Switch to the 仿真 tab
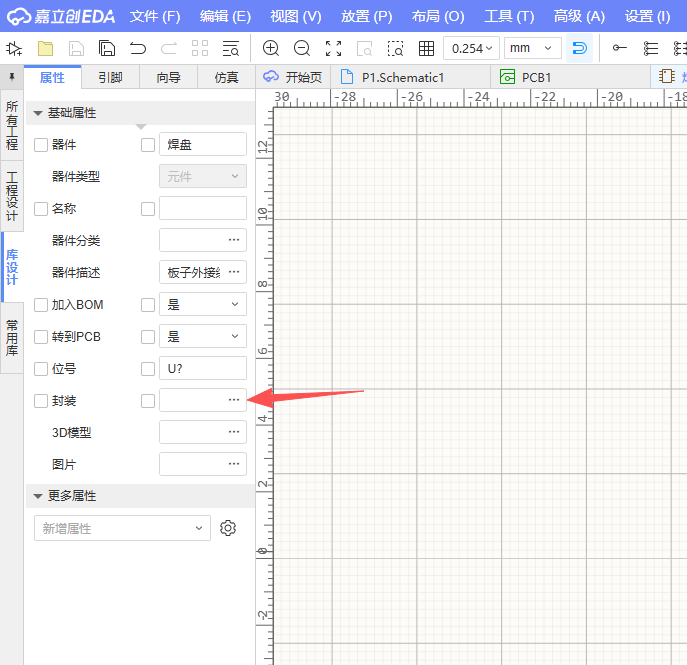 227,78
